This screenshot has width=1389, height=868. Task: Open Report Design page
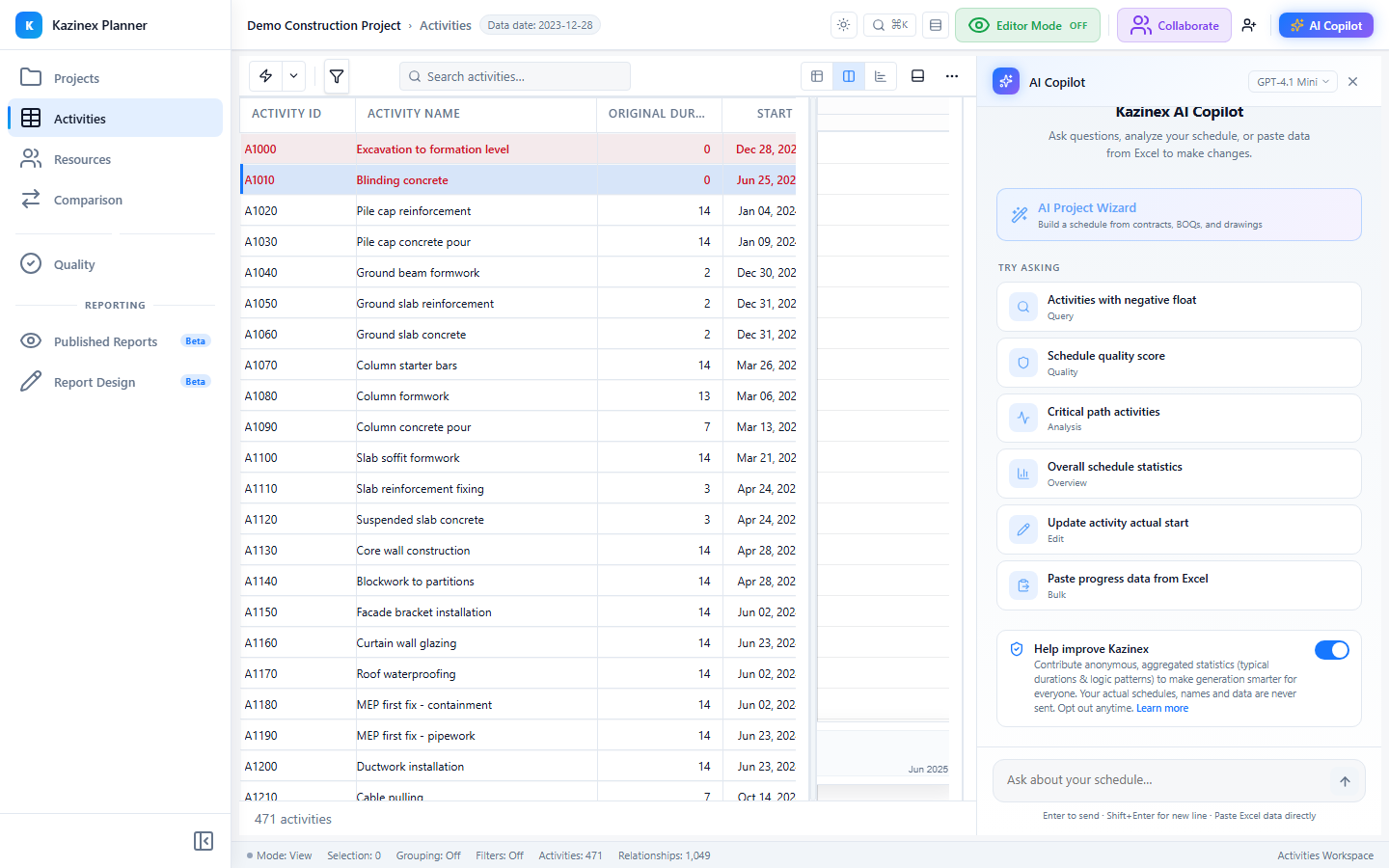pyautogui.click(x=115, y=382)
